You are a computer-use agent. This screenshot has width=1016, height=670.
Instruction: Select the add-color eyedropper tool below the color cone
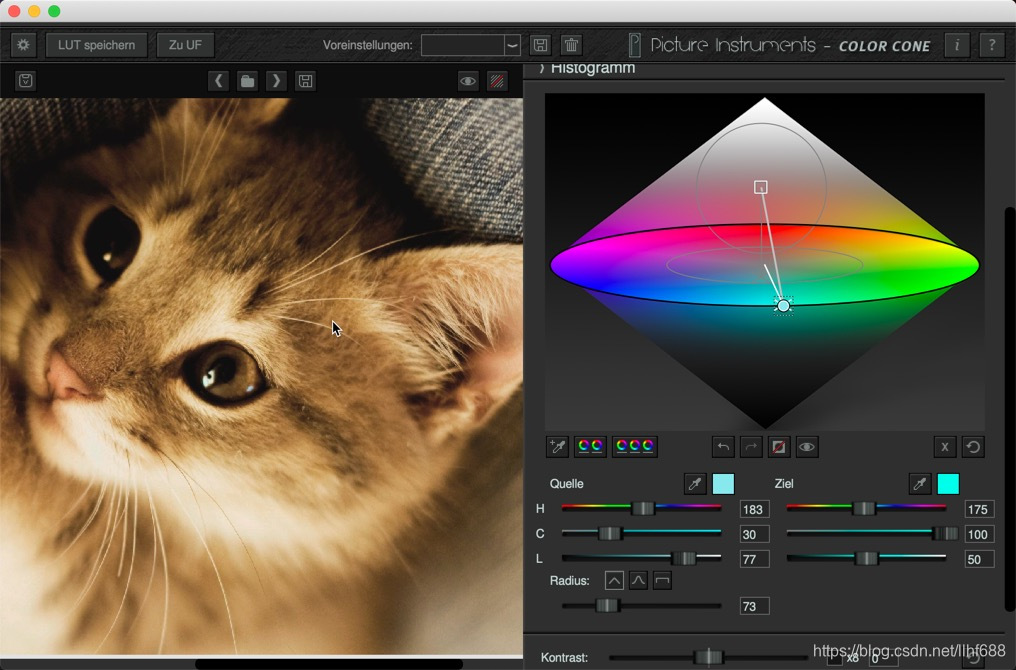[557, 446]
